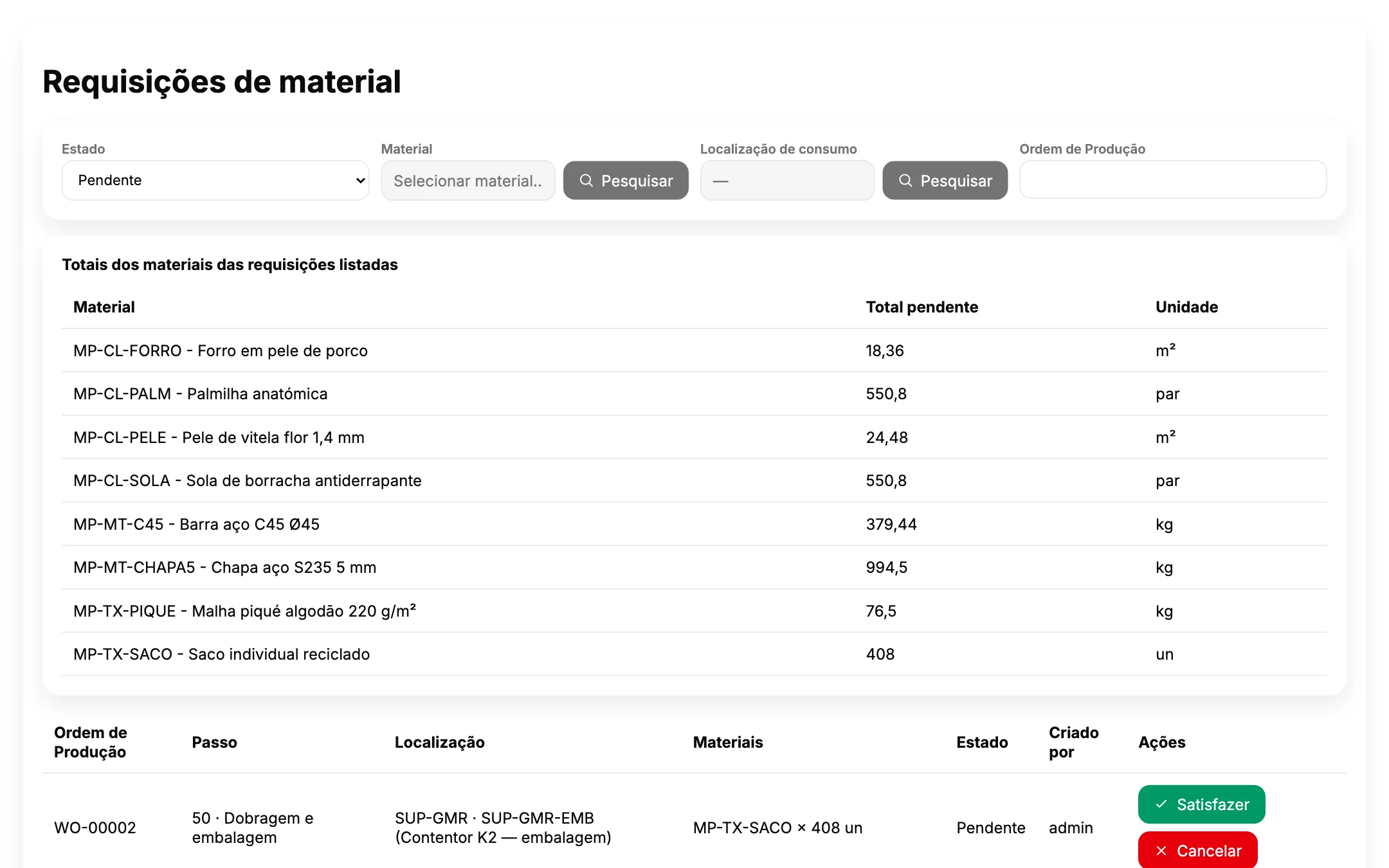Select the MP-CL-FORRO - Forro em pele de porco row
This screenshot has width=1389, height=868.
(694, 350)
